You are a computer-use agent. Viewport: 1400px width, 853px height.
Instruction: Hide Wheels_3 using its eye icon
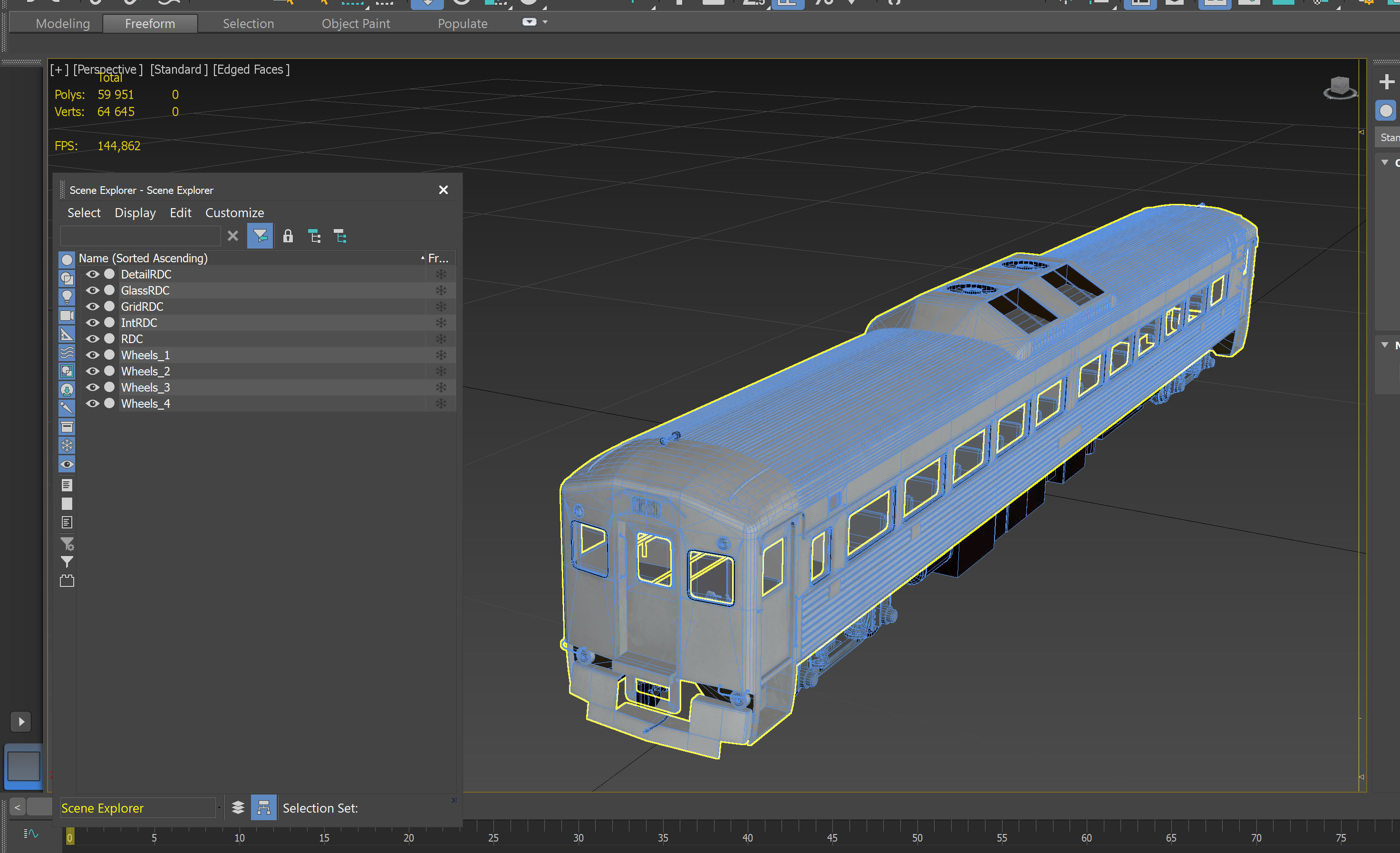point(93,387)
